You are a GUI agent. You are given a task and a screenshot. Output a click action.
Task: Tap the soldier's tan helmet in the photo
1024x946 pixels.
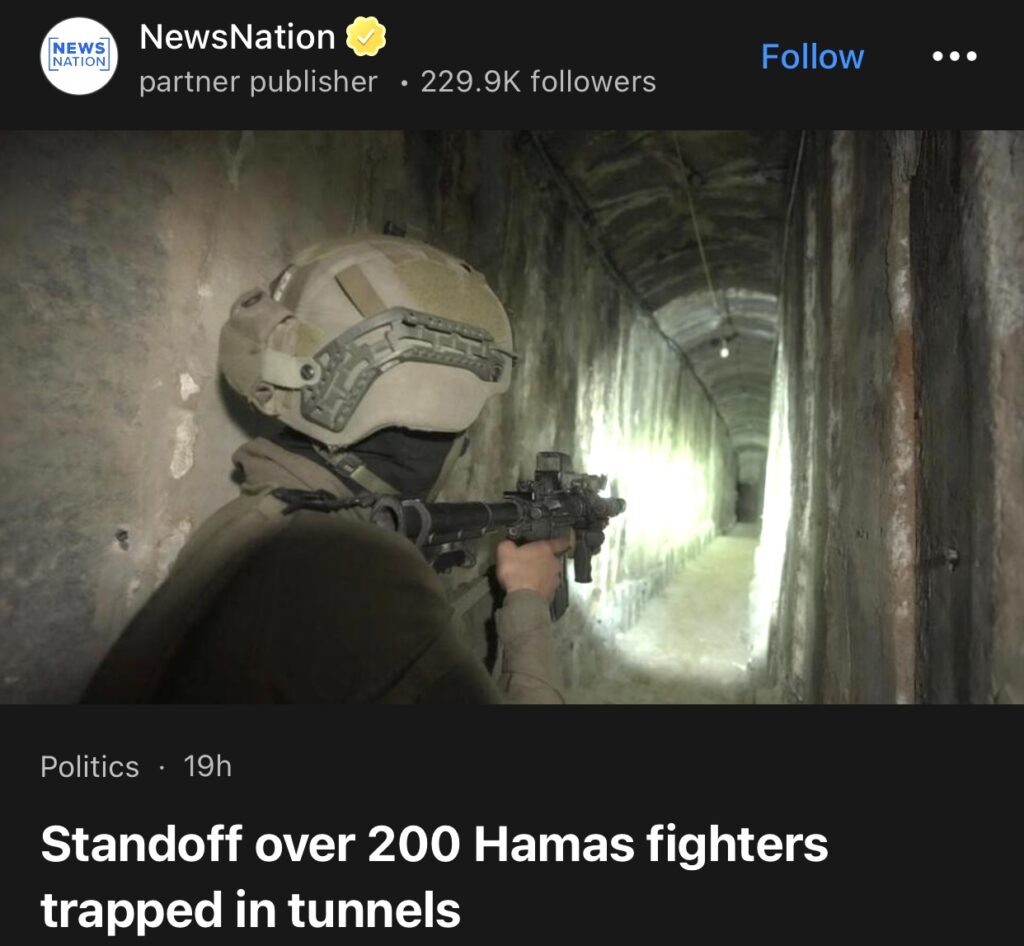point(366,339)
